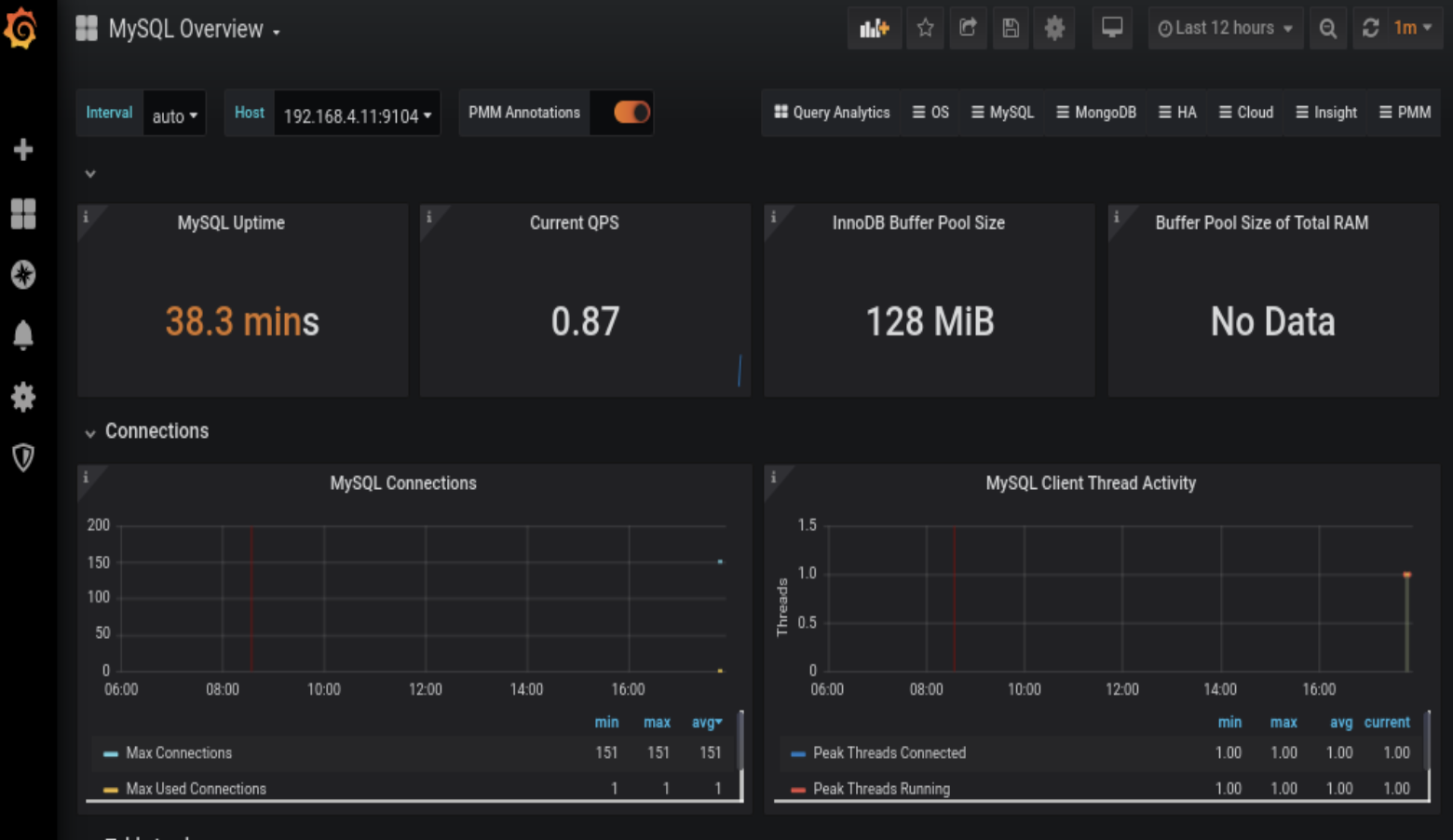The image size is (1453, 840).
Task: Open the Last 12 hours time picker
Action: [1225, 28]
